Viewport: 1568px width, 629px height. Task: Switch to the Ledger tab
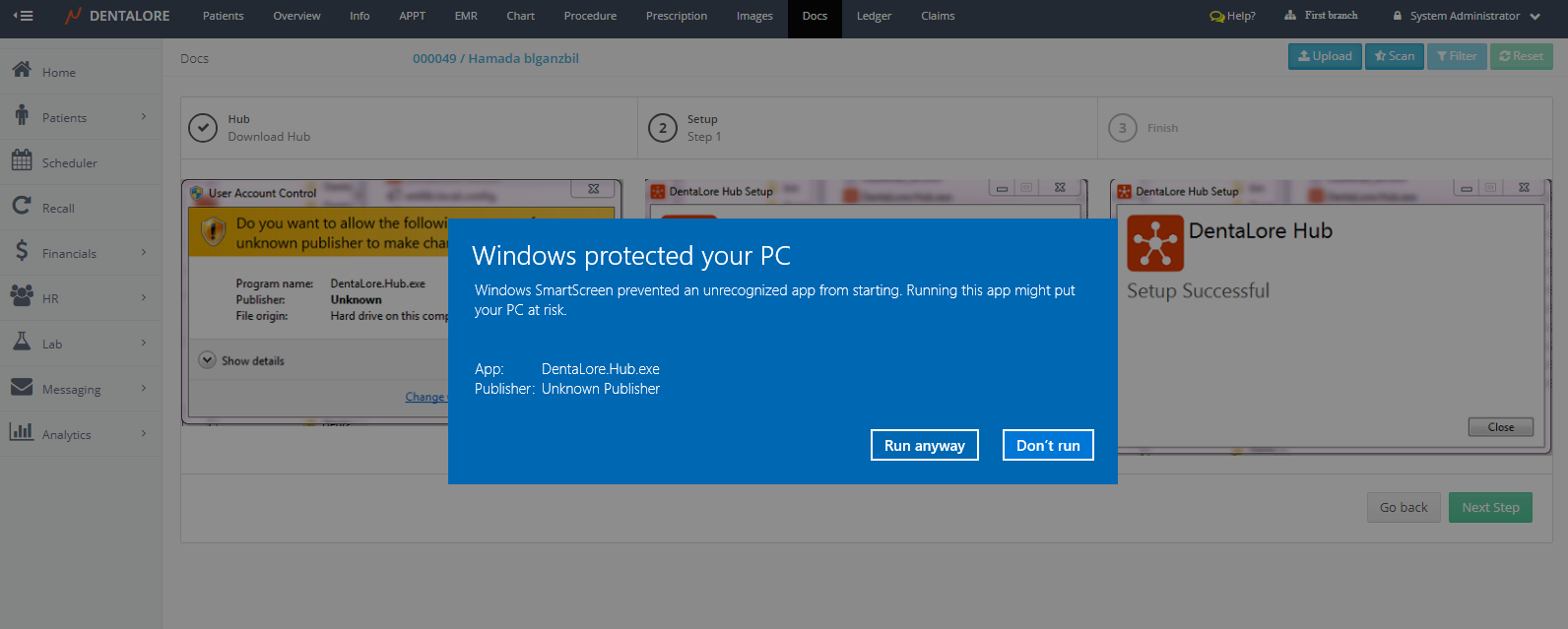874,16
